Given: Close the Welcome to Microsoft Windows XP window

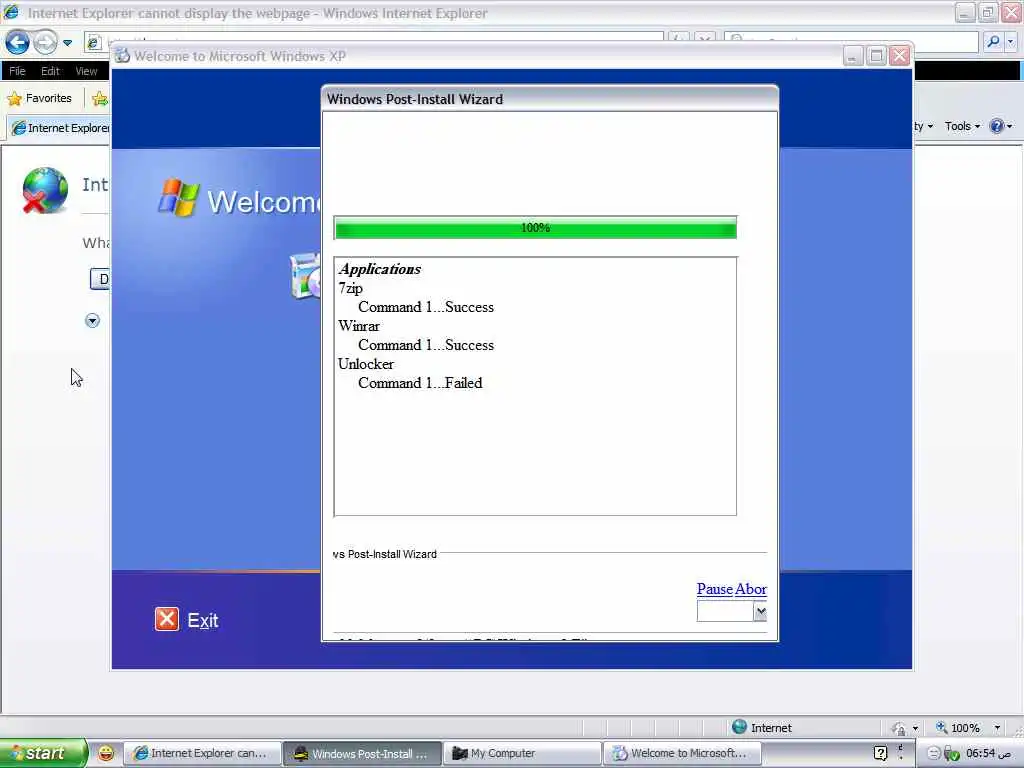Looking at the screenshot, I should tap(899, 56).
